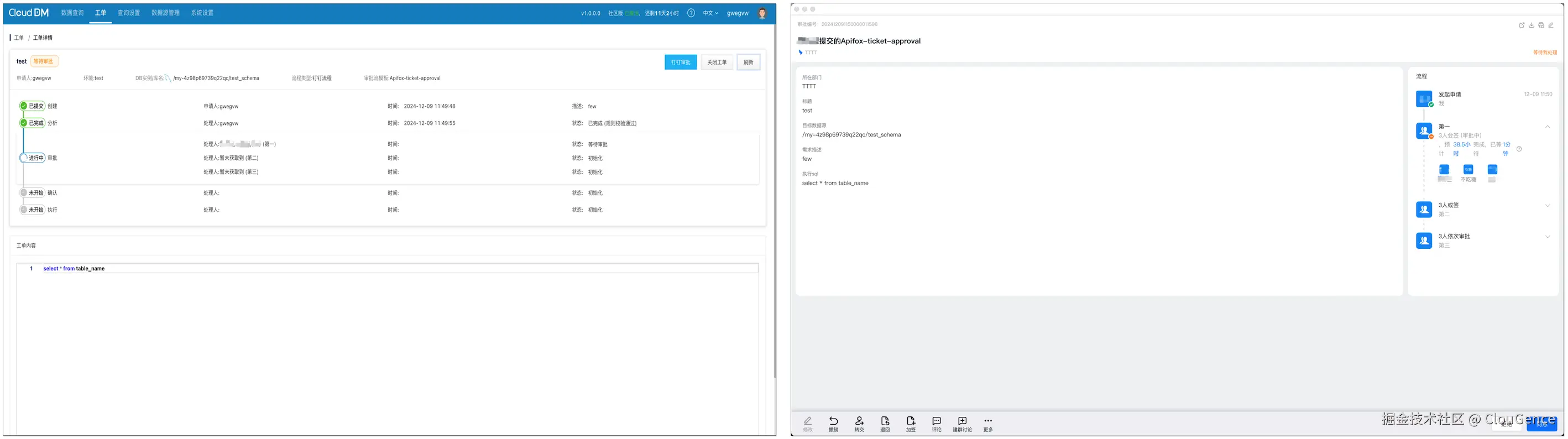Click the user avatar in CloudDM header

762,13
